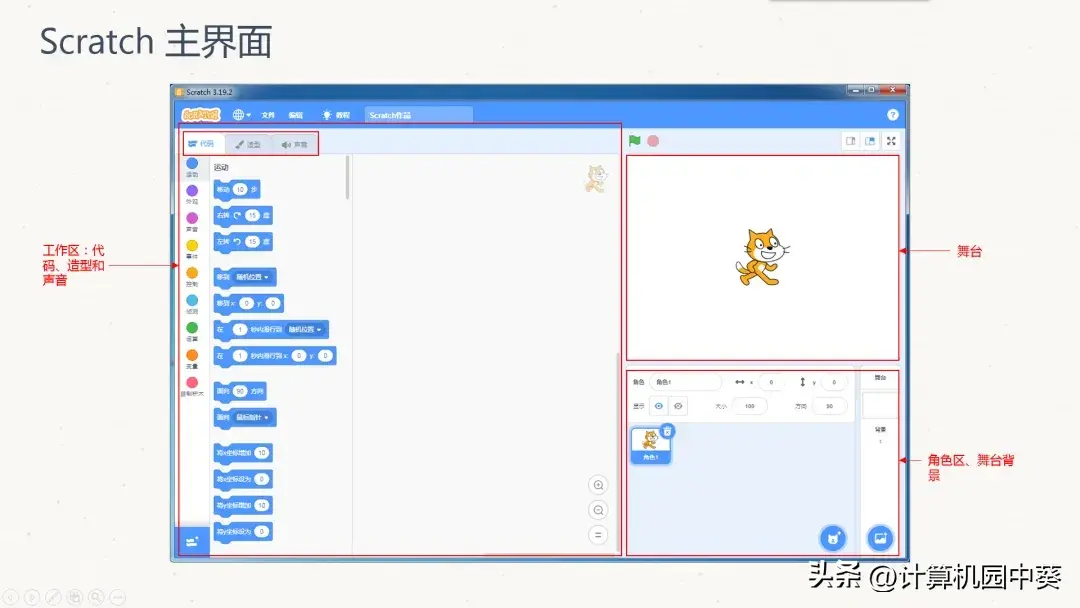
Task: Click the sprite name field '角色1'
Action: (x=685, y=382)
